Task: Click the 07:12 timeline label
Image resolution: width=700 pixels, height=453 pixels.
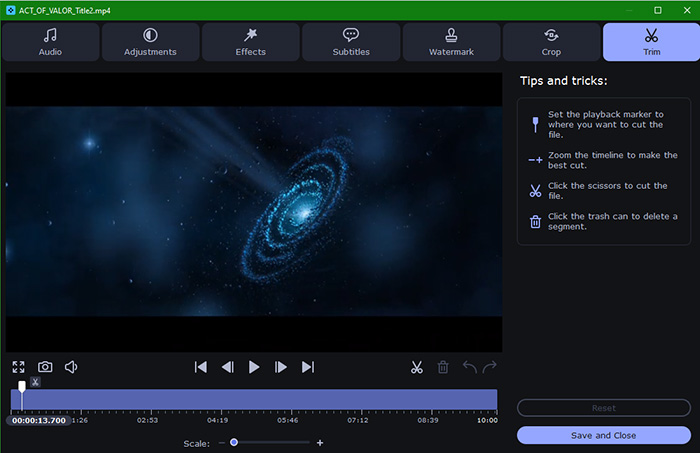Action: pos(358,420)
